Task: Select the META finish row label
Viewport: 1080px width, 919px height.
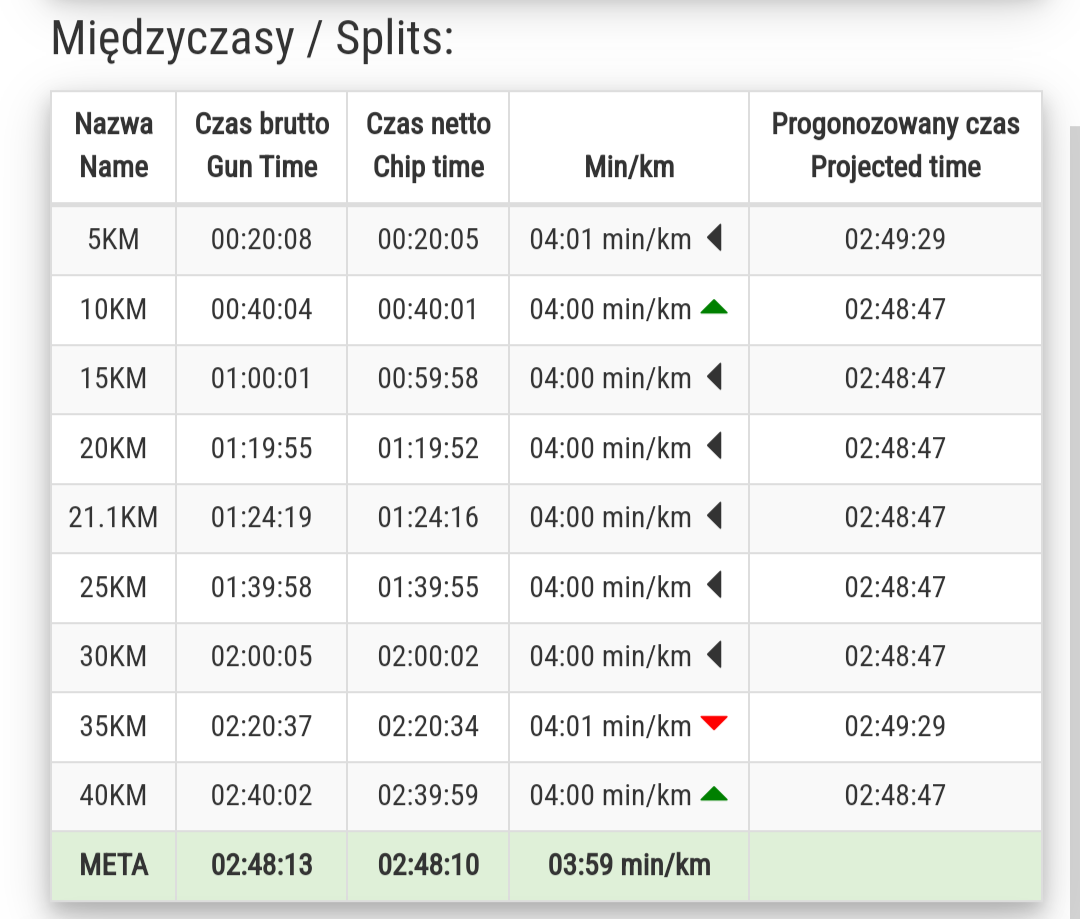Action: pyautogui.click(x=114, y=865)
